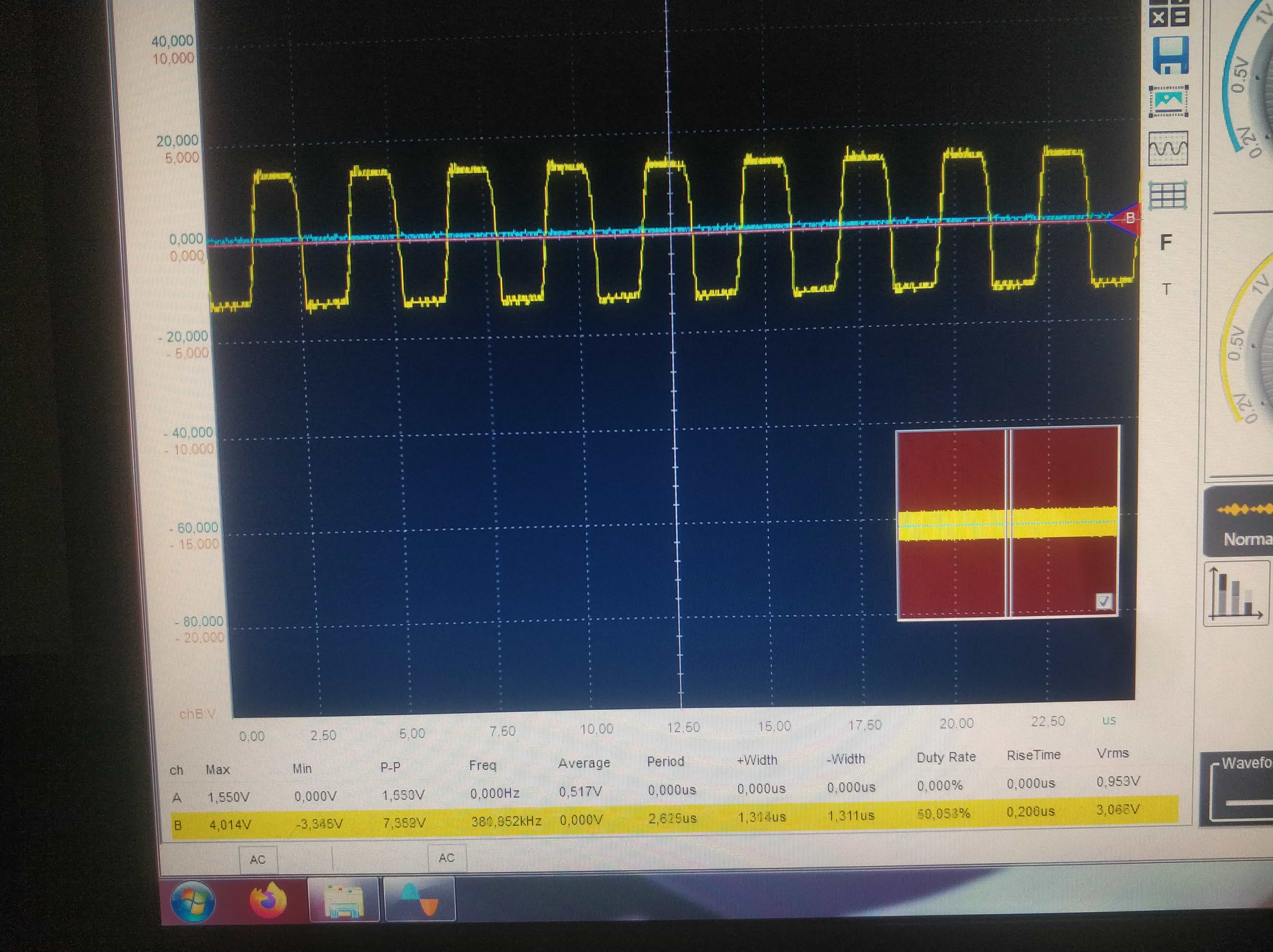Open the first AC coupling dropdown
Image resolution: width=1273 pixels, height=952 pixels.
258,860
